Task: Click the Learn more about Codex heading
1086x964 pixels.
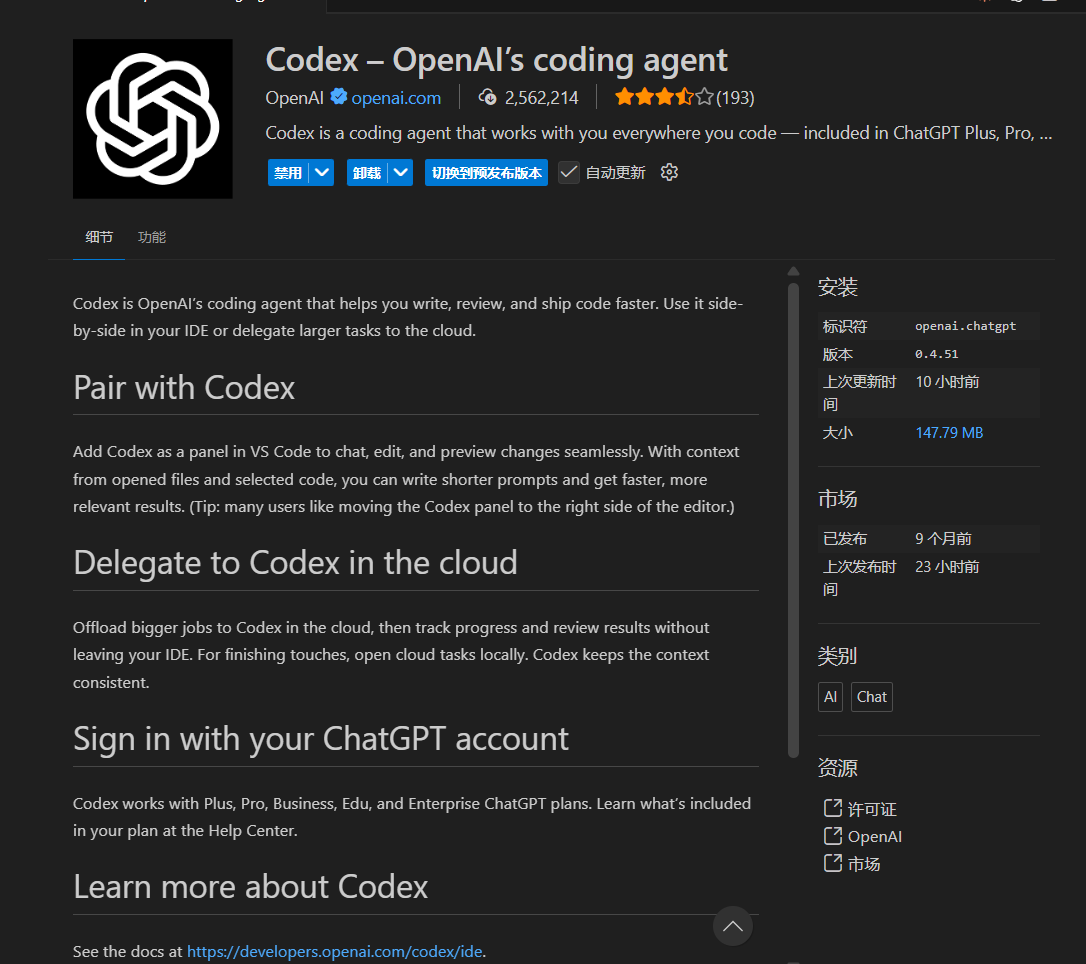Action: click(251, 886)
